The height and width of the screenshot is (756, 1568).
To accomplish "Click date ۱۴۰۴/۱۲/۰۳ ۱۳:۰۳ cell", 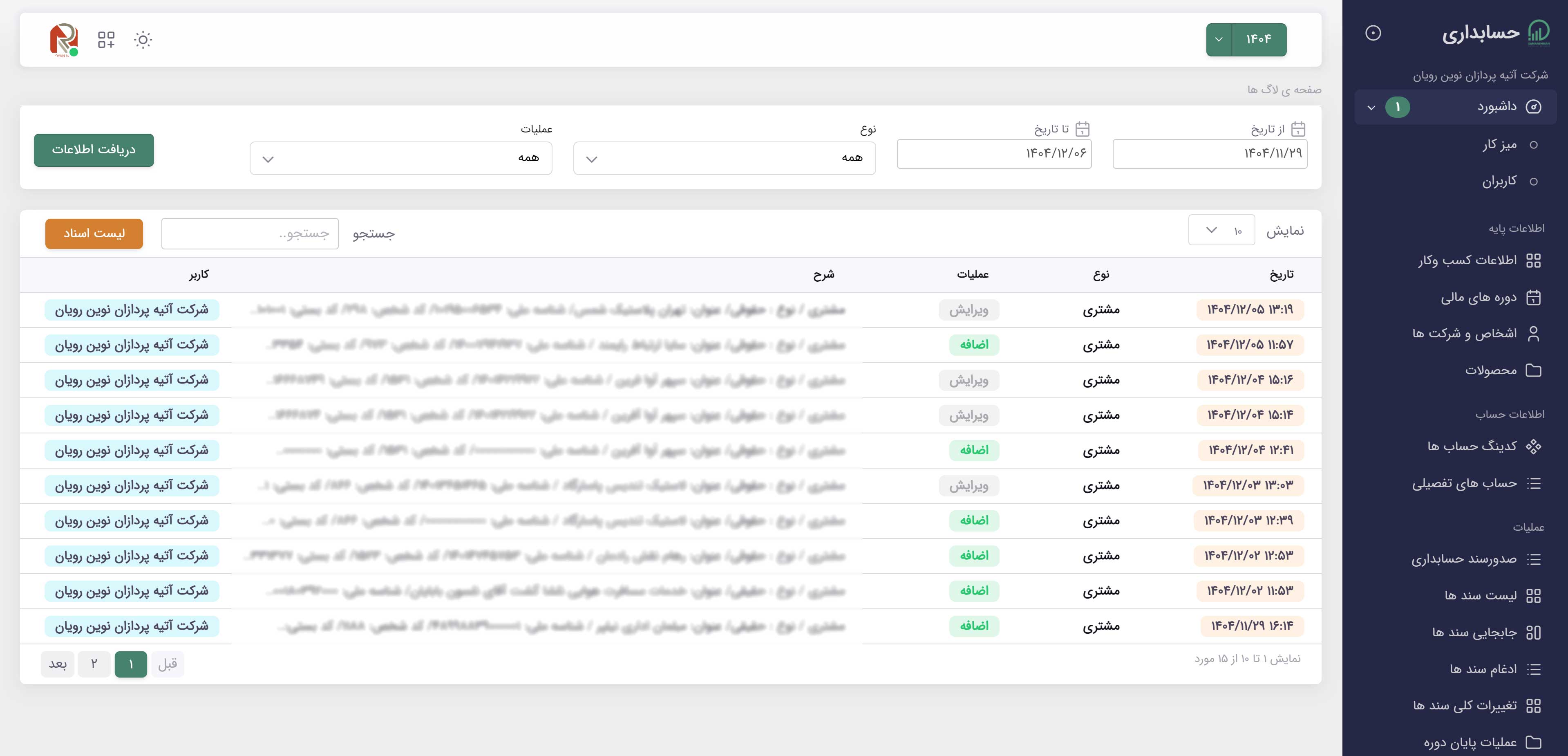I will (x=1248, y=485).
